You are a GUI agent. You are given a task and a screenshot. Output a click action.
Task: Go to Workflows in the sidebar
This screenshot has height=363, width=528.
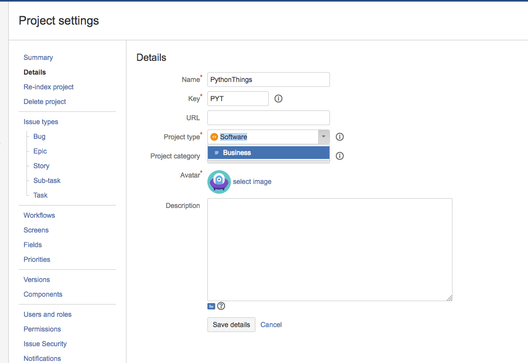39,216
